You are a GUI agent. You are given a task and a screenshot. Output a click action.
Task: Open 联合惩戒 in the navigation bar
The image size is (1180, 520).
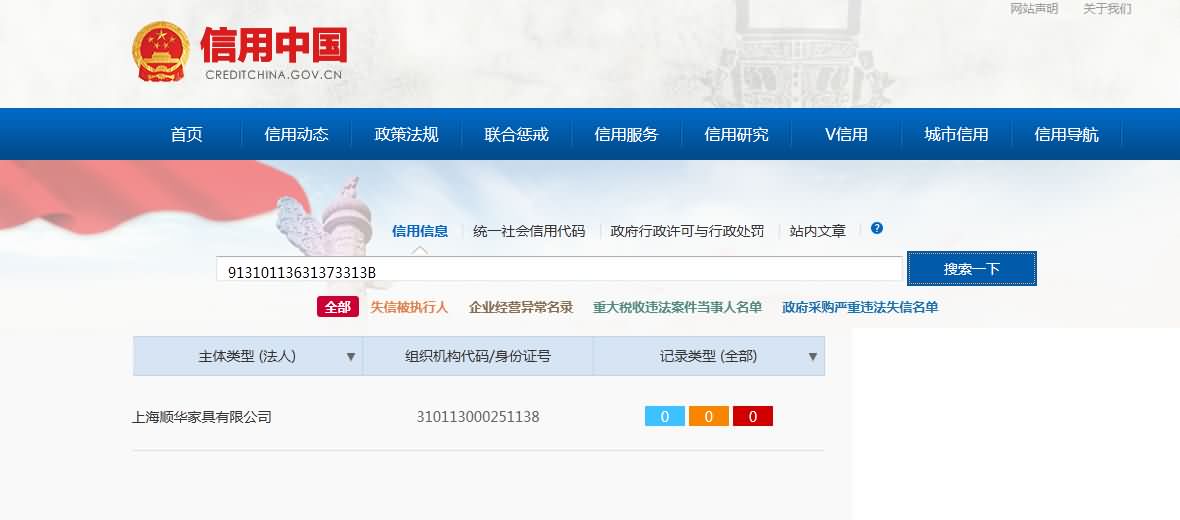click(516, 135)
